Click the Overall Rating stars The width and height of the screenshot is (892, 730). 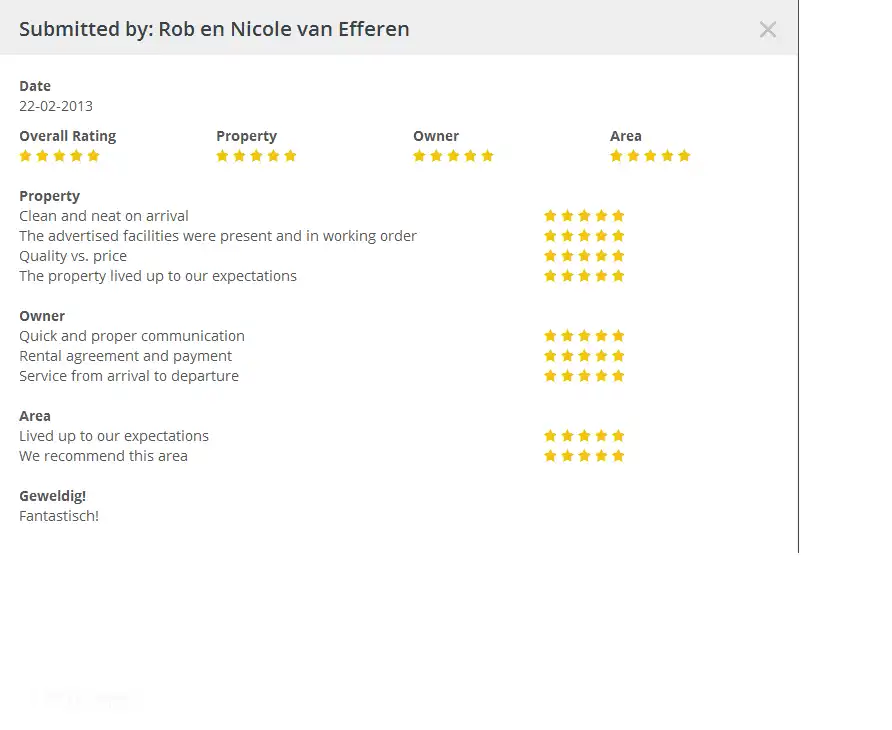tap(60, 156)
